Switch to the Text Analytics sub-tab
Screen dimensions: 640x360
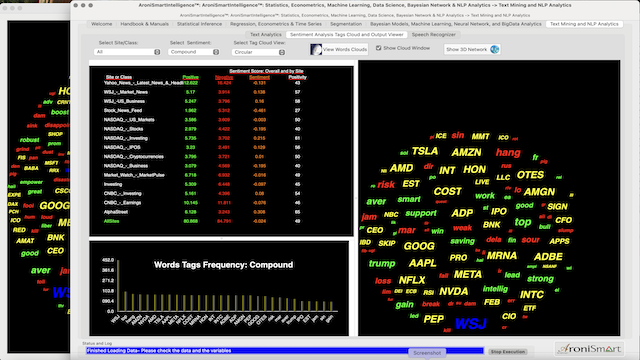(x=266, y=35)
